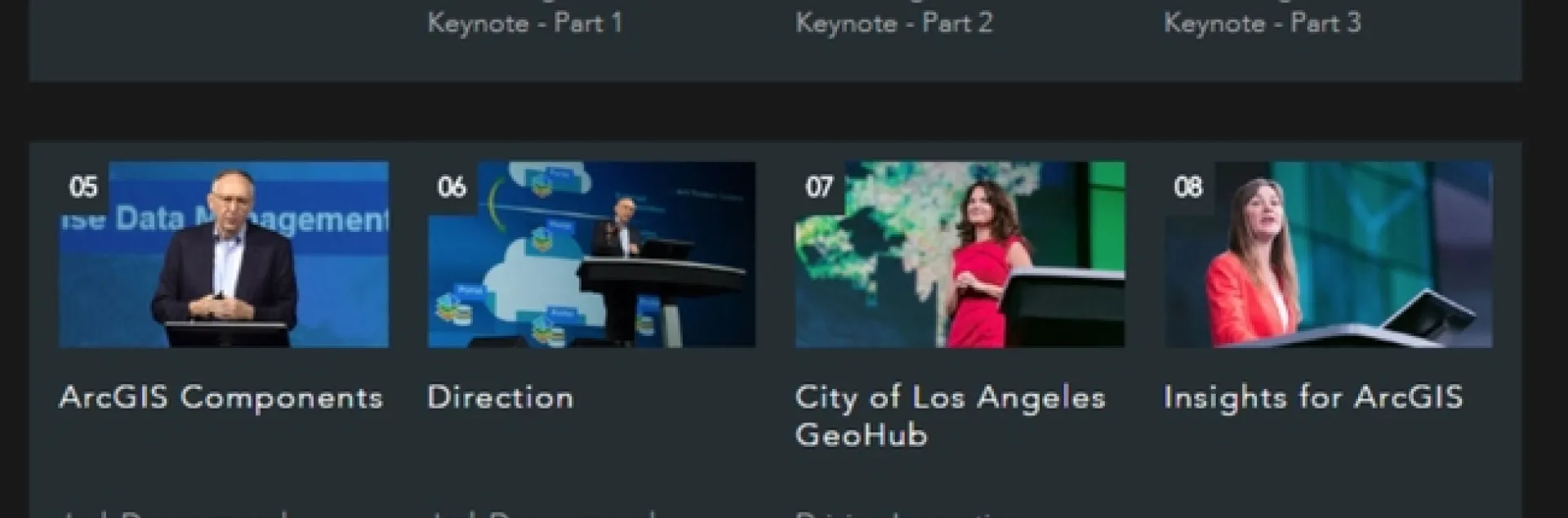Open the Insights for ArcGIS title

[x=1313, y=398]
